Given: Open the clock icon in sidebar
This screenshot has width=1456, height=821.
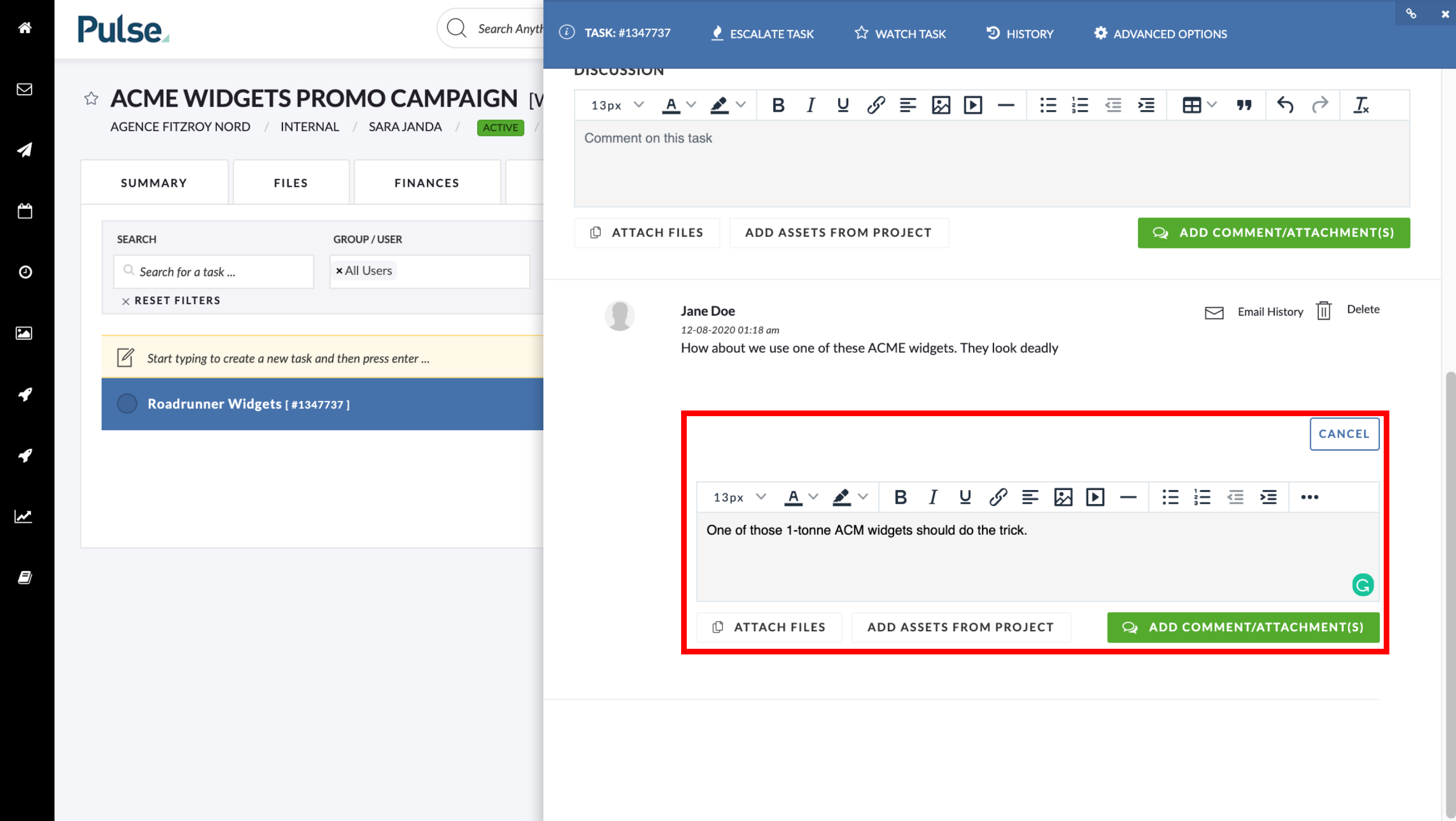Looking at the screenshot, I should pyautogui.click(x=25, y=272).
